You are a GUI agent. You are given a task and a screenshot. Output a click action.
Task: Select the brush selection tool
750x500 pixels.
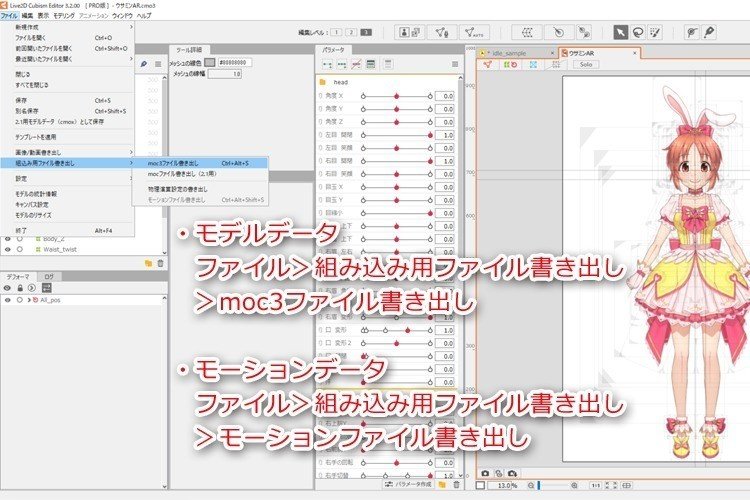tap(655, 33)
